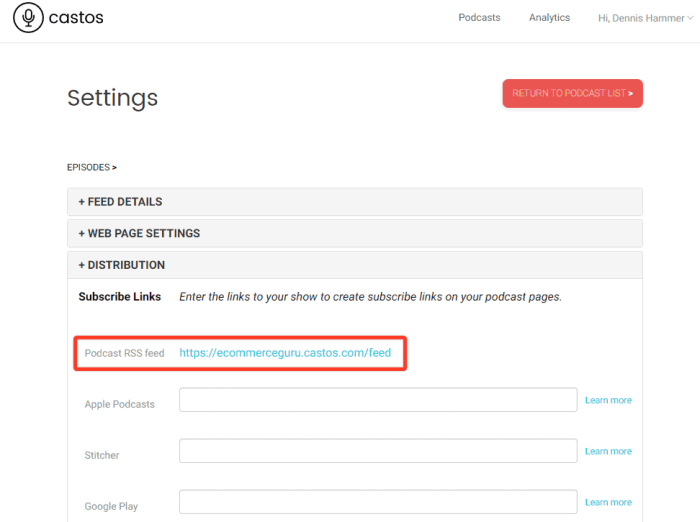Expand the Feed Details section
700x522 pixels.
tap(354, 202)
